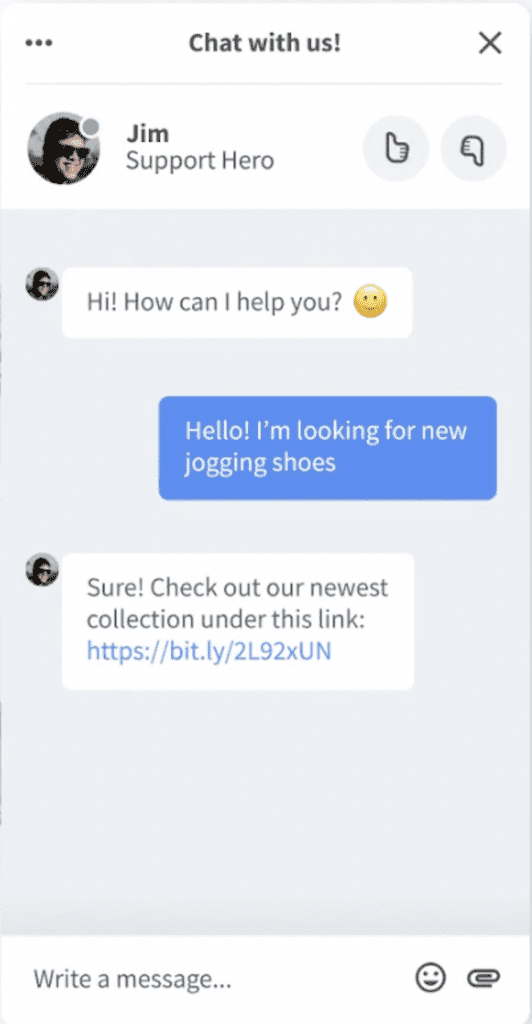The image size is (532, 1024).
Task: Click the Support Hero subtitle
Action: pyautogui.click(x=200, y=160)
